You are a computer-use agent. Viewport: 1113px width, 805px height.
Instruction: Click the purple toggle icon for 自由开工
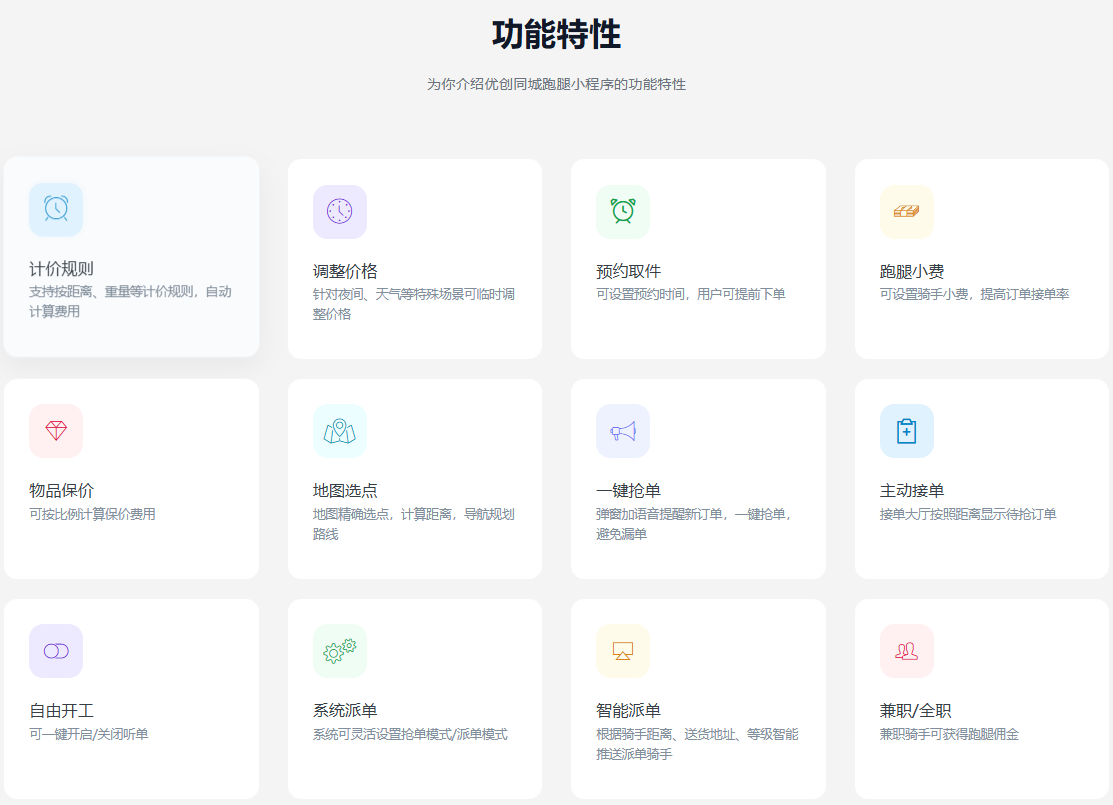click(56, 651)
